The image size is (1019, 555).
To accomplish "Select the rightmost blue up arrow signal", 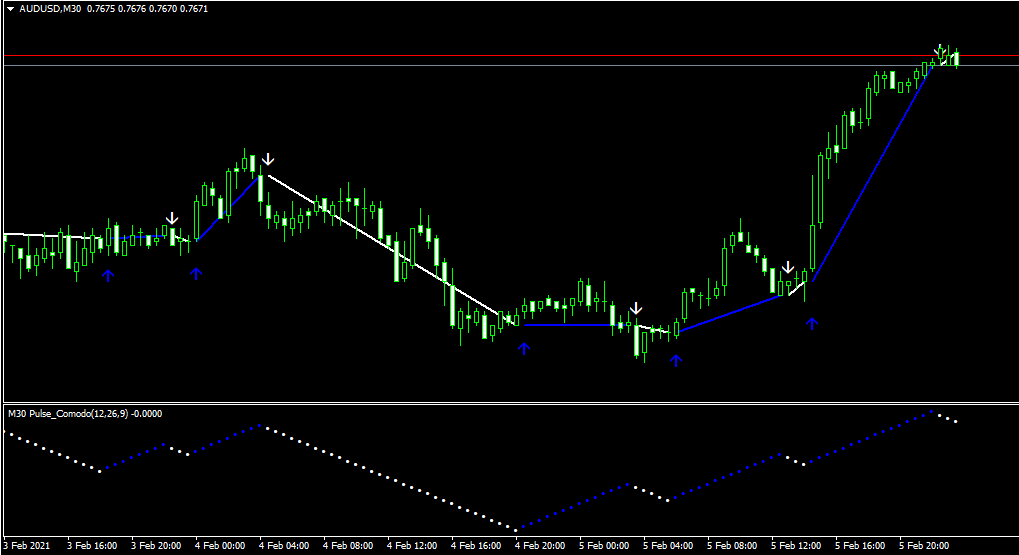I will point(812,322).
